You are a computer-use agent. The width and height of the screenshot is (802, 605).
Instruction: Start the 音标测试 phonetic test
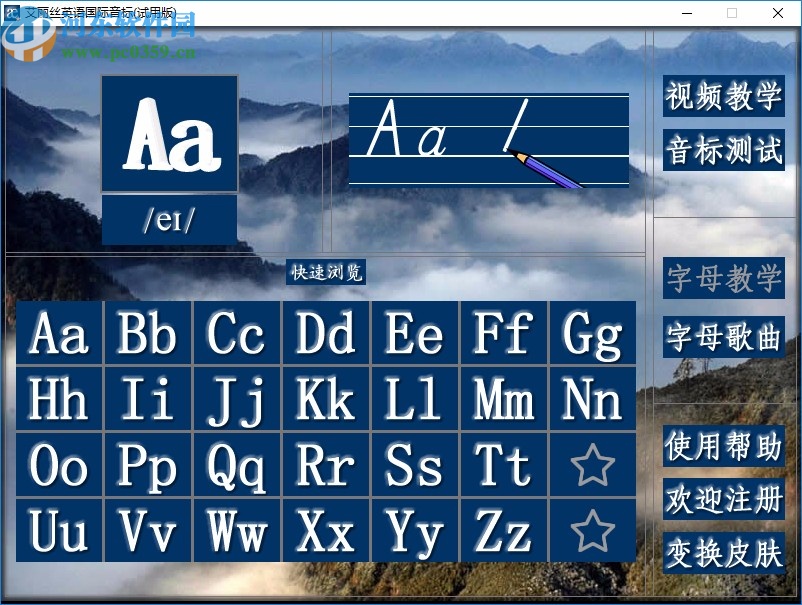click(723, 150)
